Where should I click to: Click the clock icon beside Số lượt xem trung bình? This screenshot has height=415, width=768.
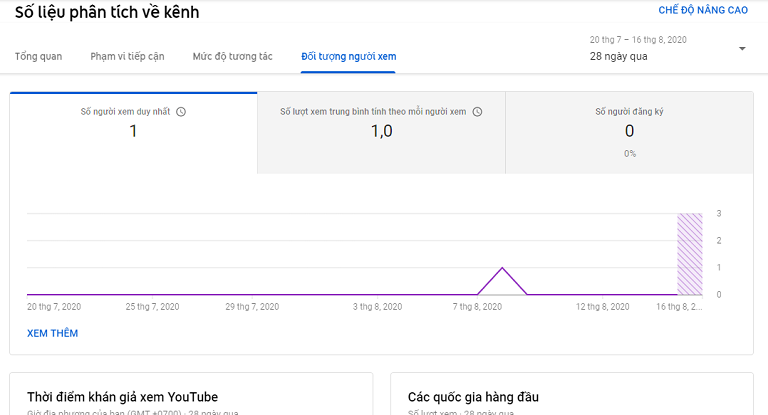(477, 112)
